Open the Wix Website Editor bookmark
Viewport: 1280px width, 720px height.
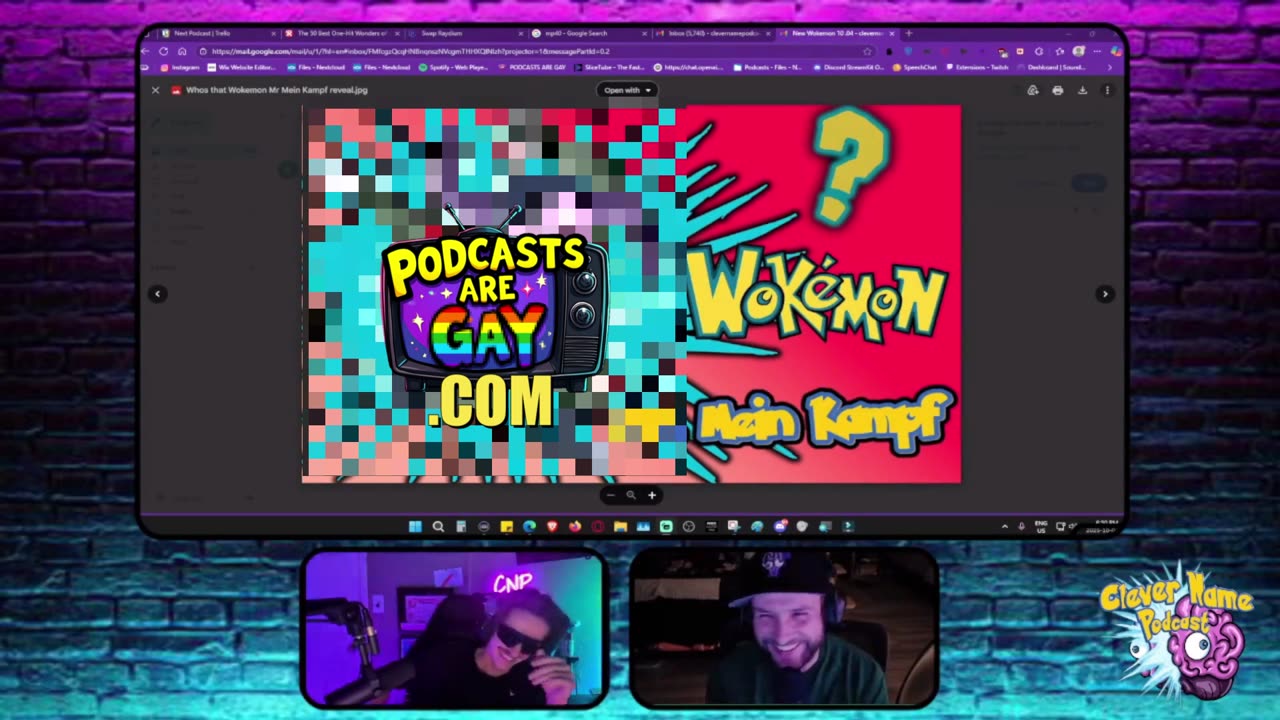pos(240,68)
